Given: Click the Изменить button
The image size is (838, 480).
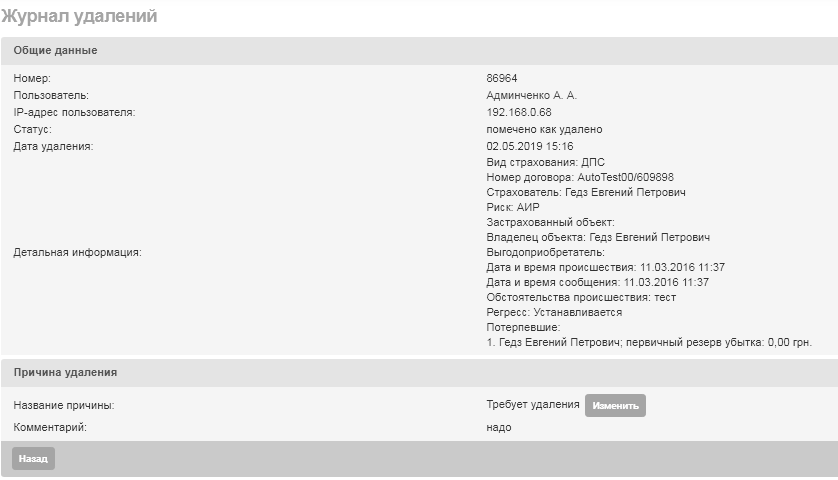Looking at the screenshot, I should click(x=615, y=406).
